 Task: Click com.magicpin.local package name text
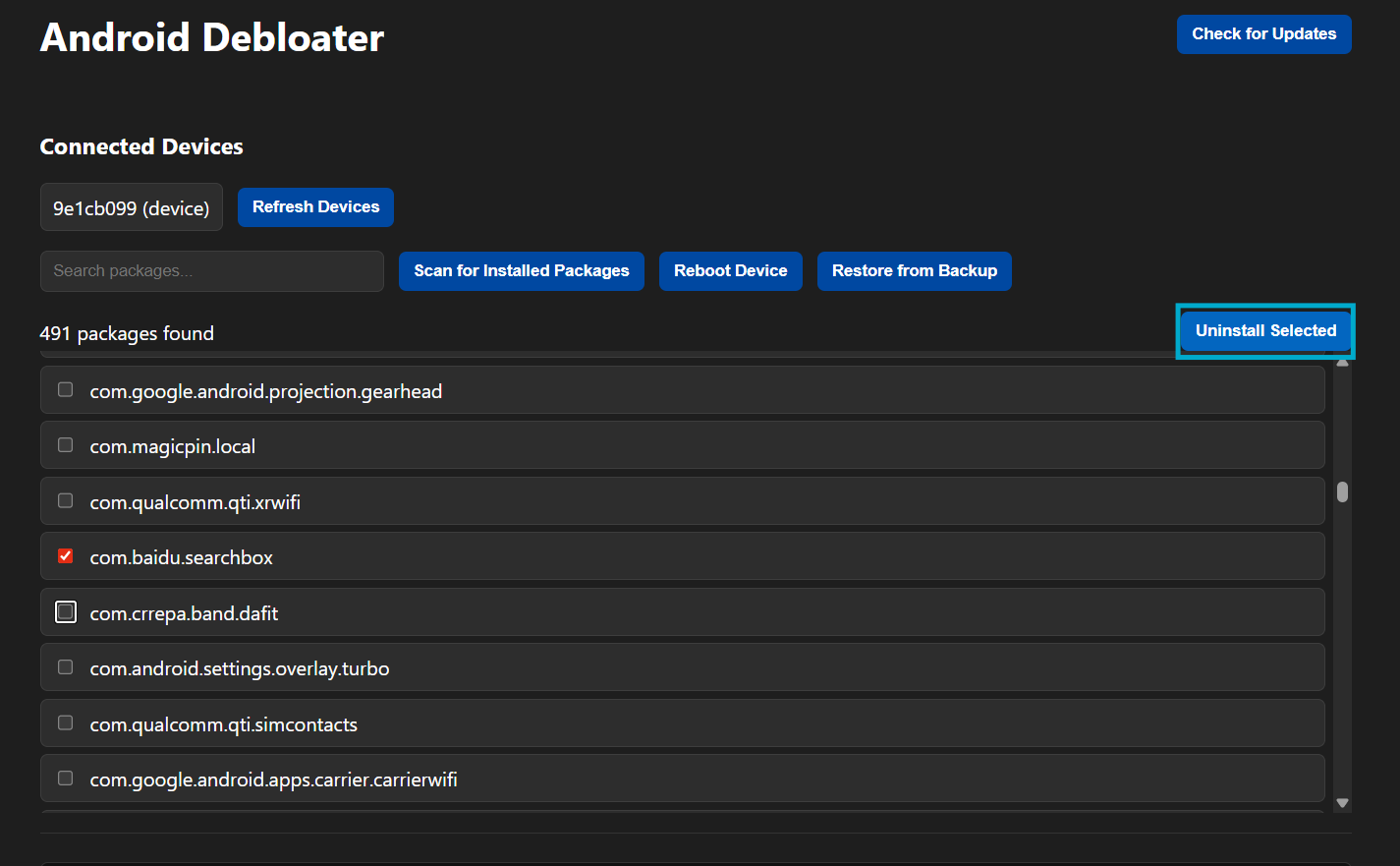coord(173,446)
